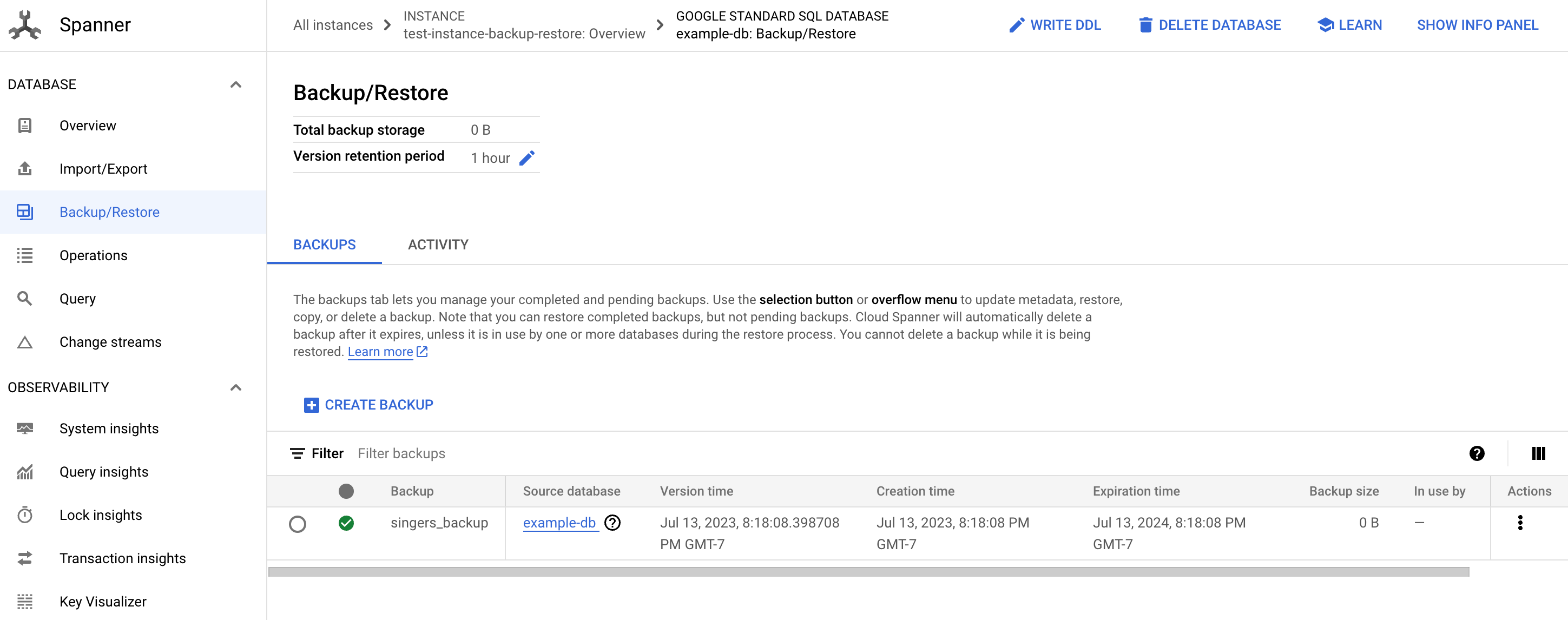
Task: Click the Operations navigation icon
Action: point(24,254)
